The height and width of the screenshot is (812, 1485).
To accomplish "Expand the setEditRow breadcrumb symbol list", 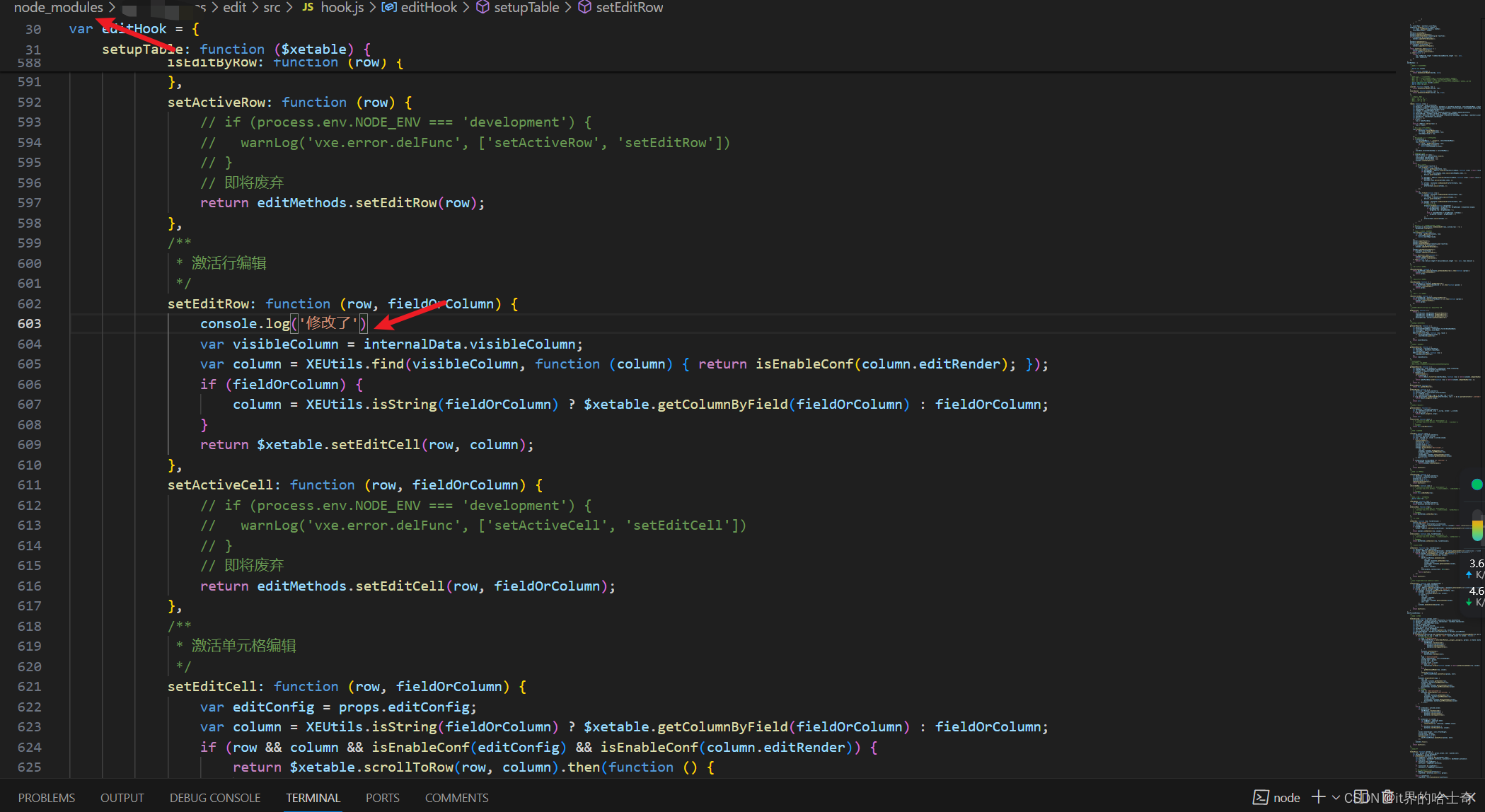I will click(x=629, y=7).
